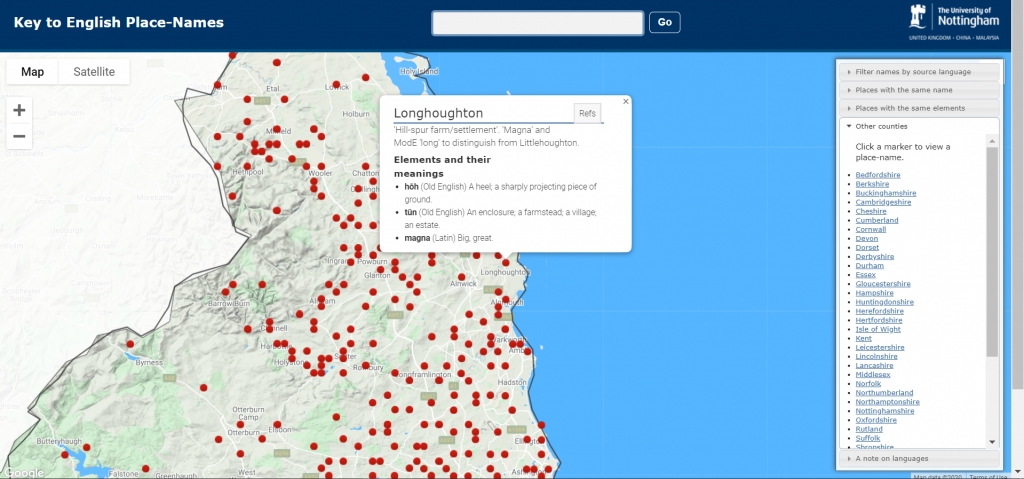Click the red marker near Lowick
Image resolution: width=1024 pixels, height=479 pixels.
coord(337,85)
